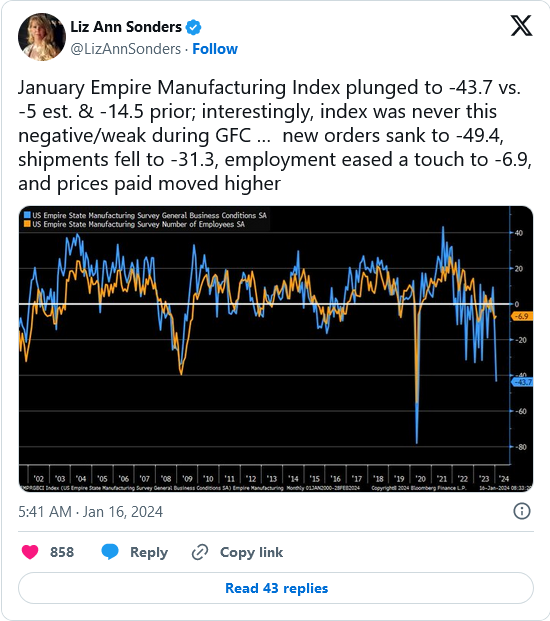This screenshot has width=550, height=621.
Task: Click the copy link chain icon
Action: pyautogui.click(x=200, y=552)
